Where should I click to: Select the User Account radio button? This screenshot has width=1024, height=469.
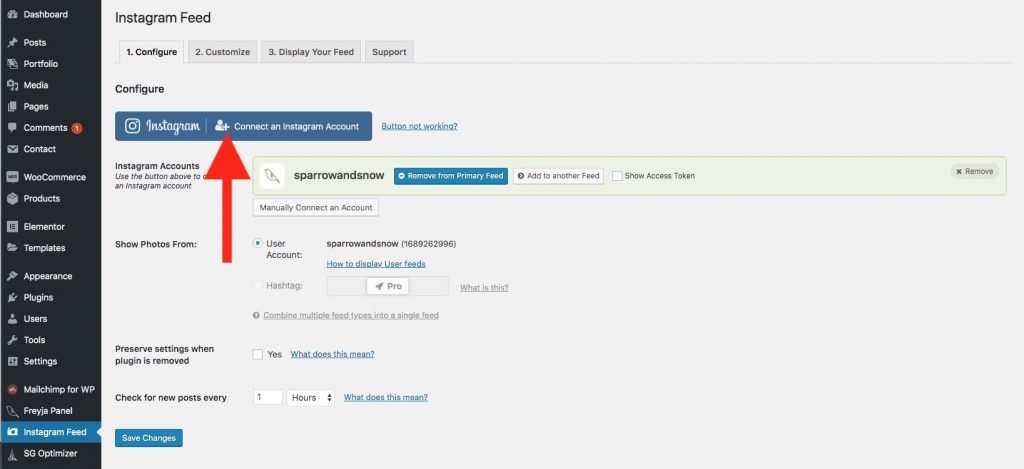coord(258,244)
